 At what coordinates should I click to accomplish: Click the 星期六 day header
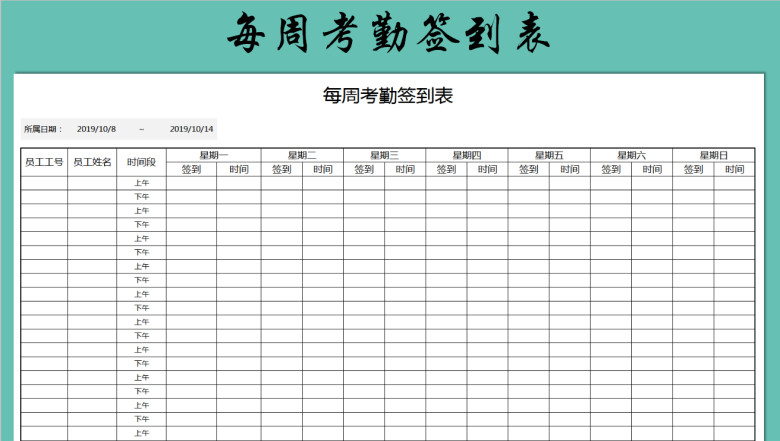[632, 155]
